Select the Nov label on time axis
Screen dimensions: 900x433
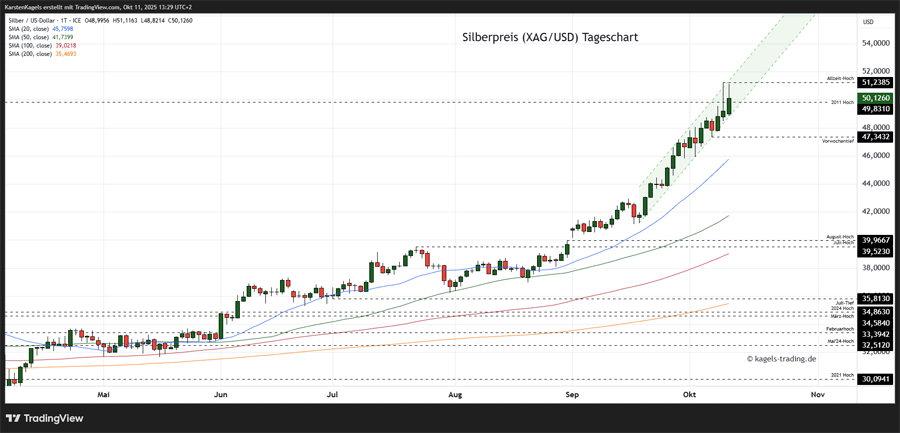click(x=817, y=395)
